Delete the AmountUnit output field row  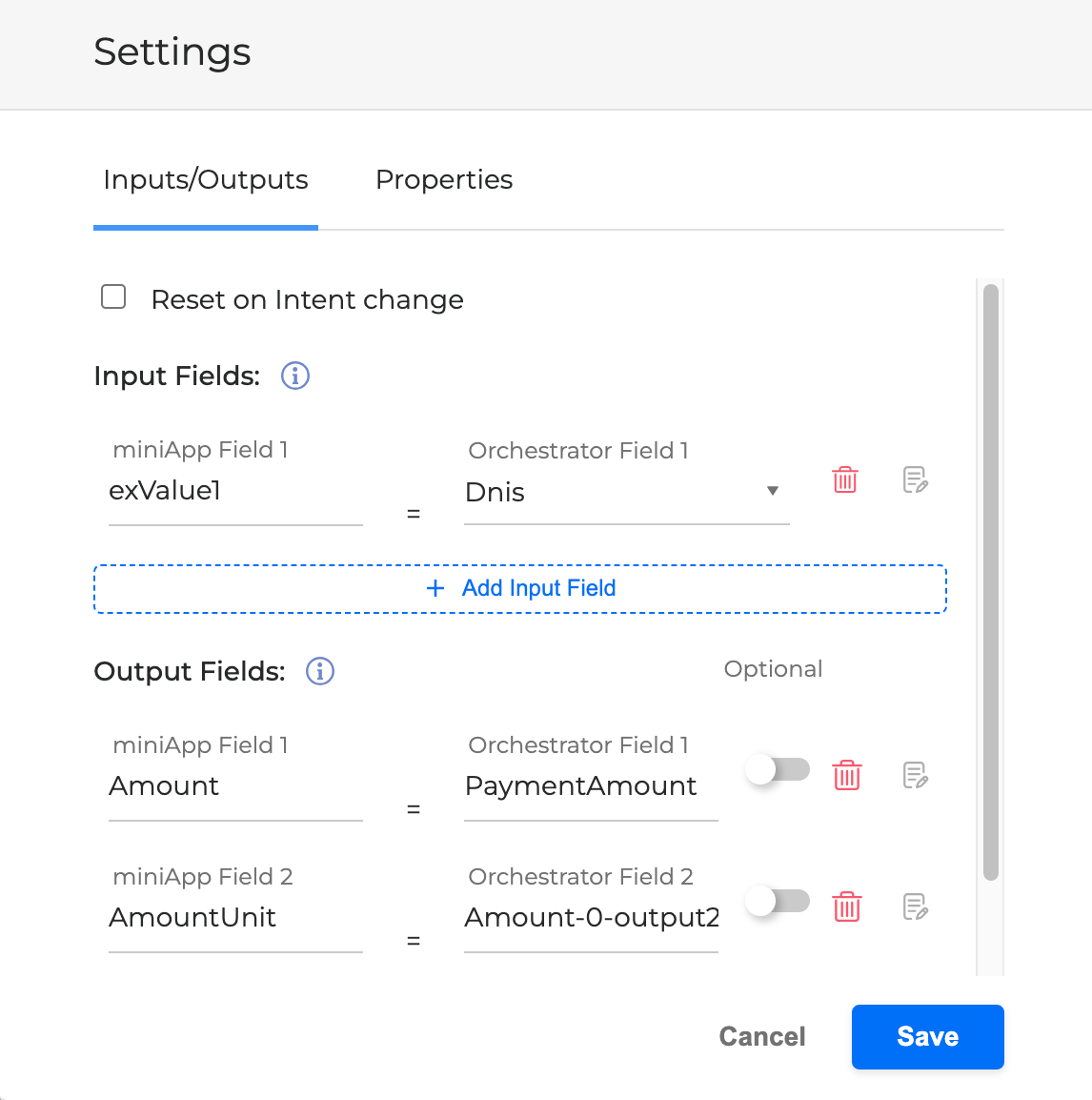click(846, 906)
